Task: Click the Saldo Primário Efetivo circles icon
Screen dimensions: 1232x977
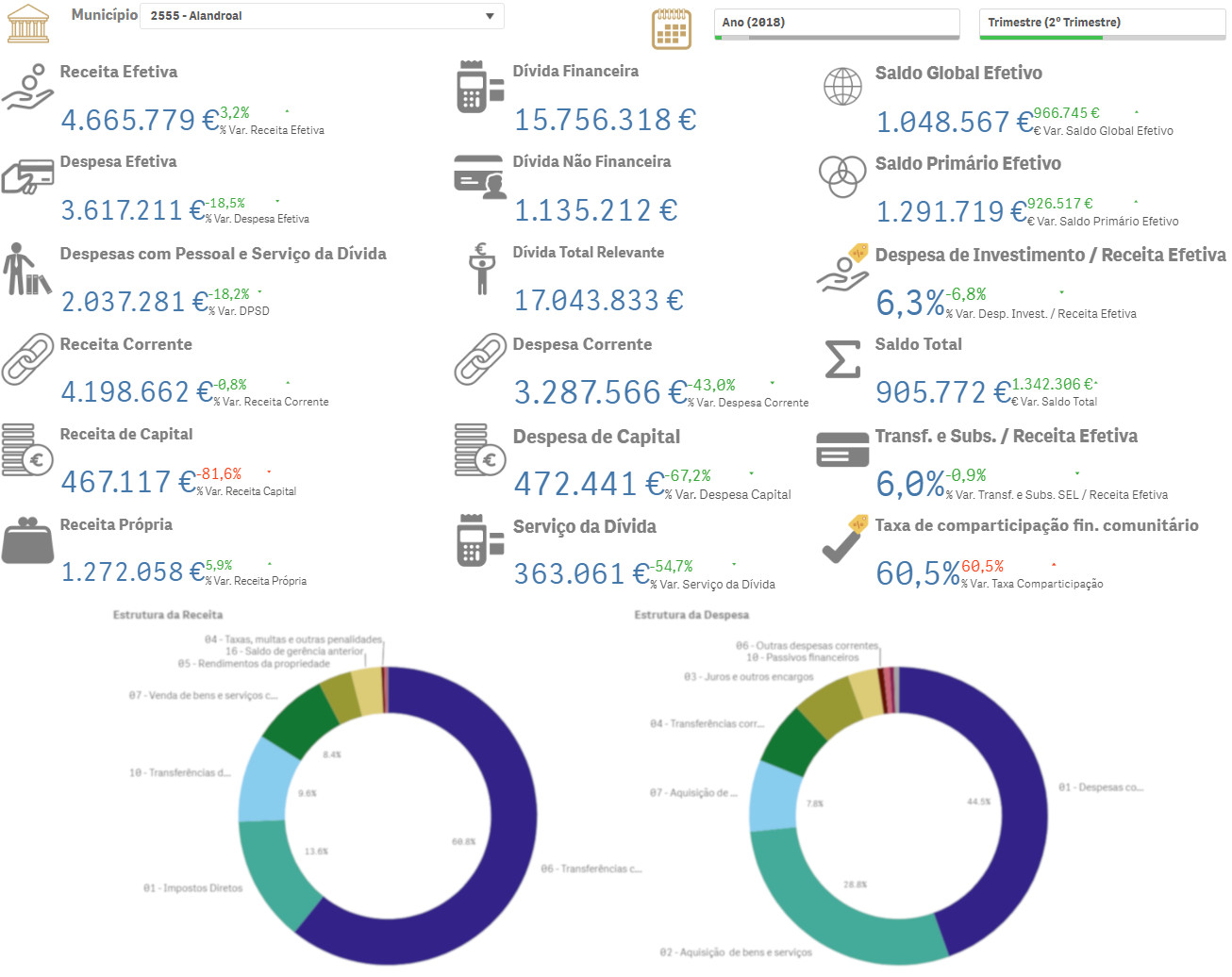Action: (841, 176)
